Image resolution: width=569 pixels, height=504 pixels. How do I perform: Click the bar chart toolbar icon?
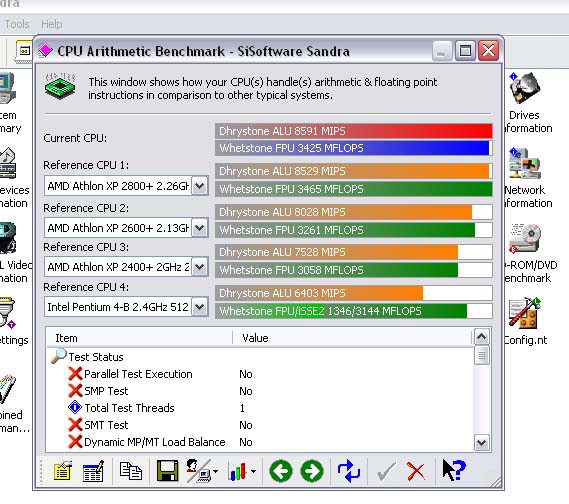[237, 471]
